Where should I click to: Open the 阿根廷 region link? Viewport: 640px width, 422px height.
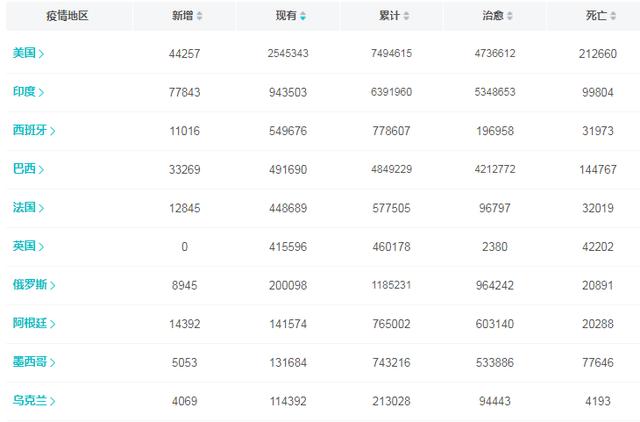(30, 323)
